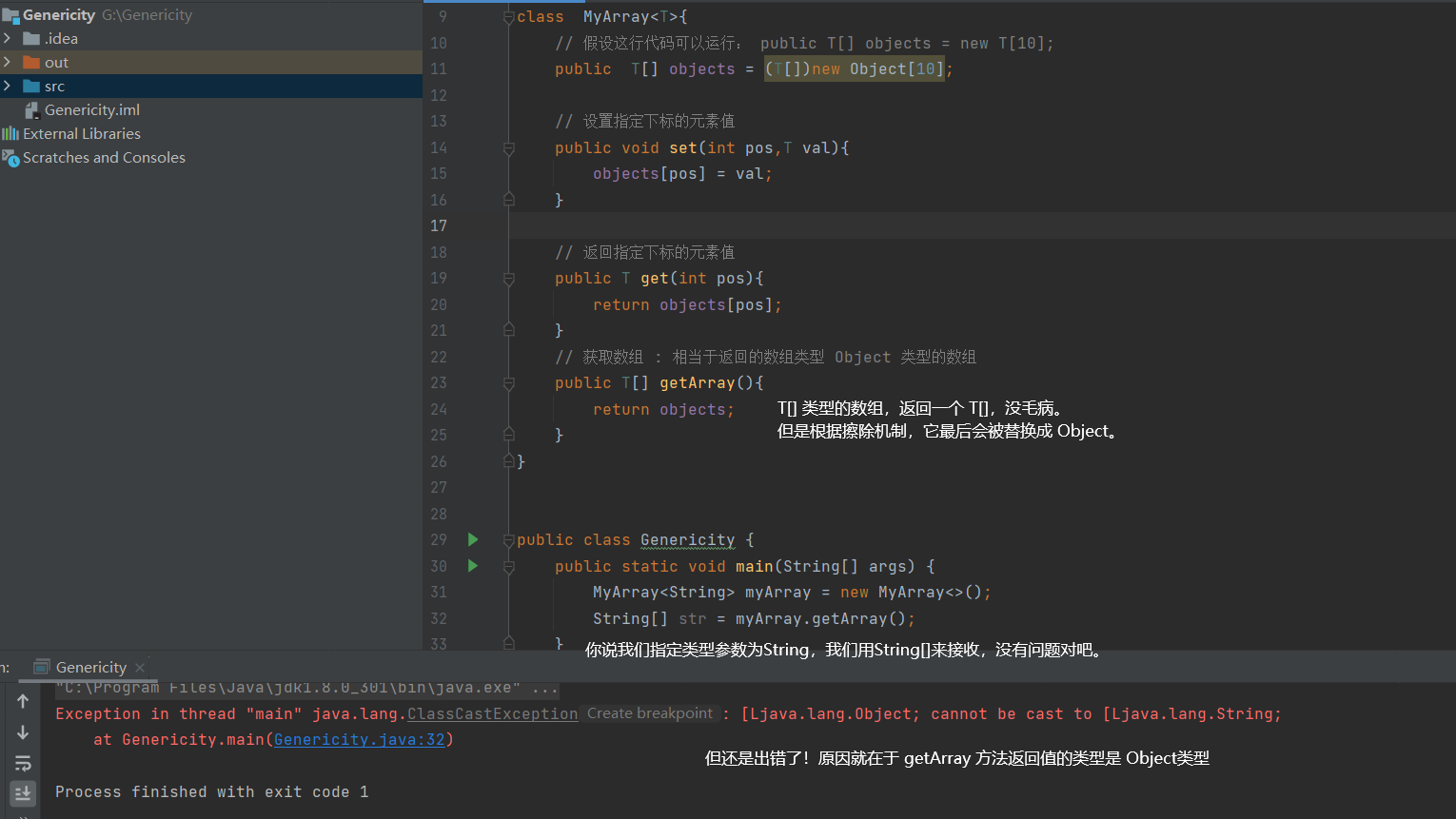Open the Genericity.java:32 stack trace link
The image size is (1456, 819).
point(360,739)
